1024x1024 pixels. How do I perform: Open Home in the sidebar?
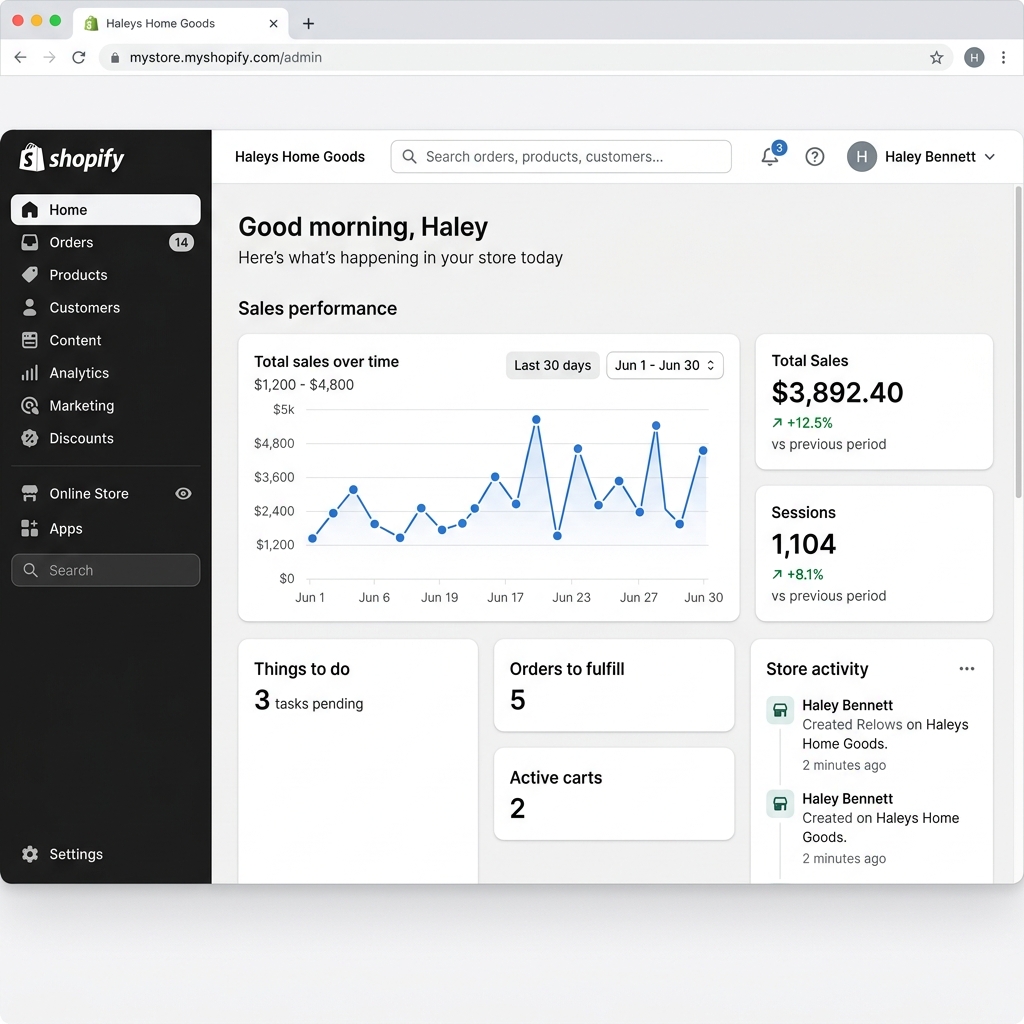tap(106, 210)
